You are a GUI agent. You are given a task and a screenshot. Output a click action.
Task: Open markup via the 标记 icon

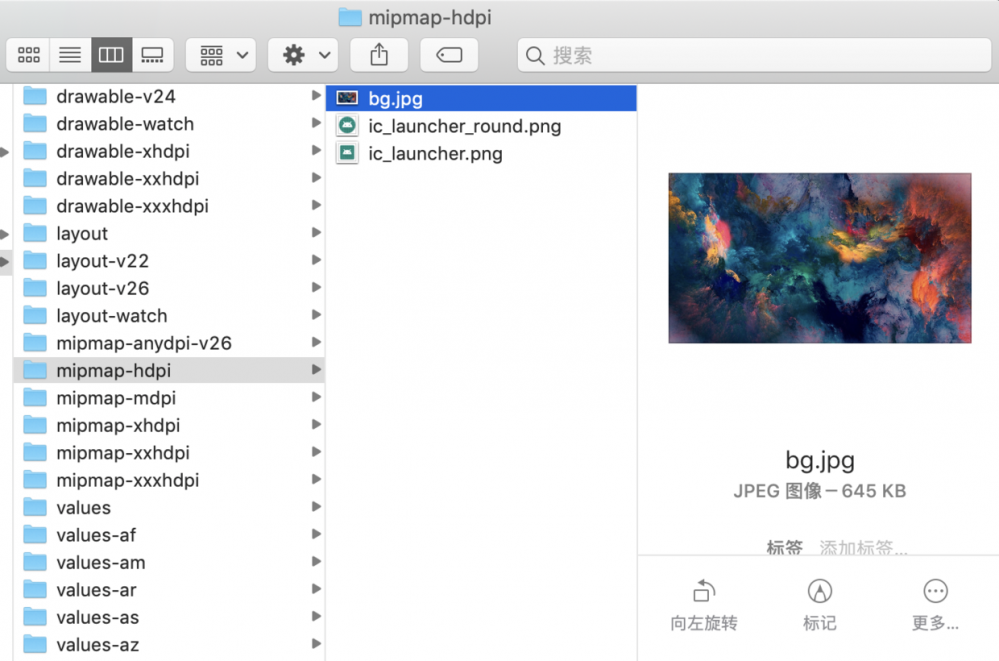click(819, 592)
